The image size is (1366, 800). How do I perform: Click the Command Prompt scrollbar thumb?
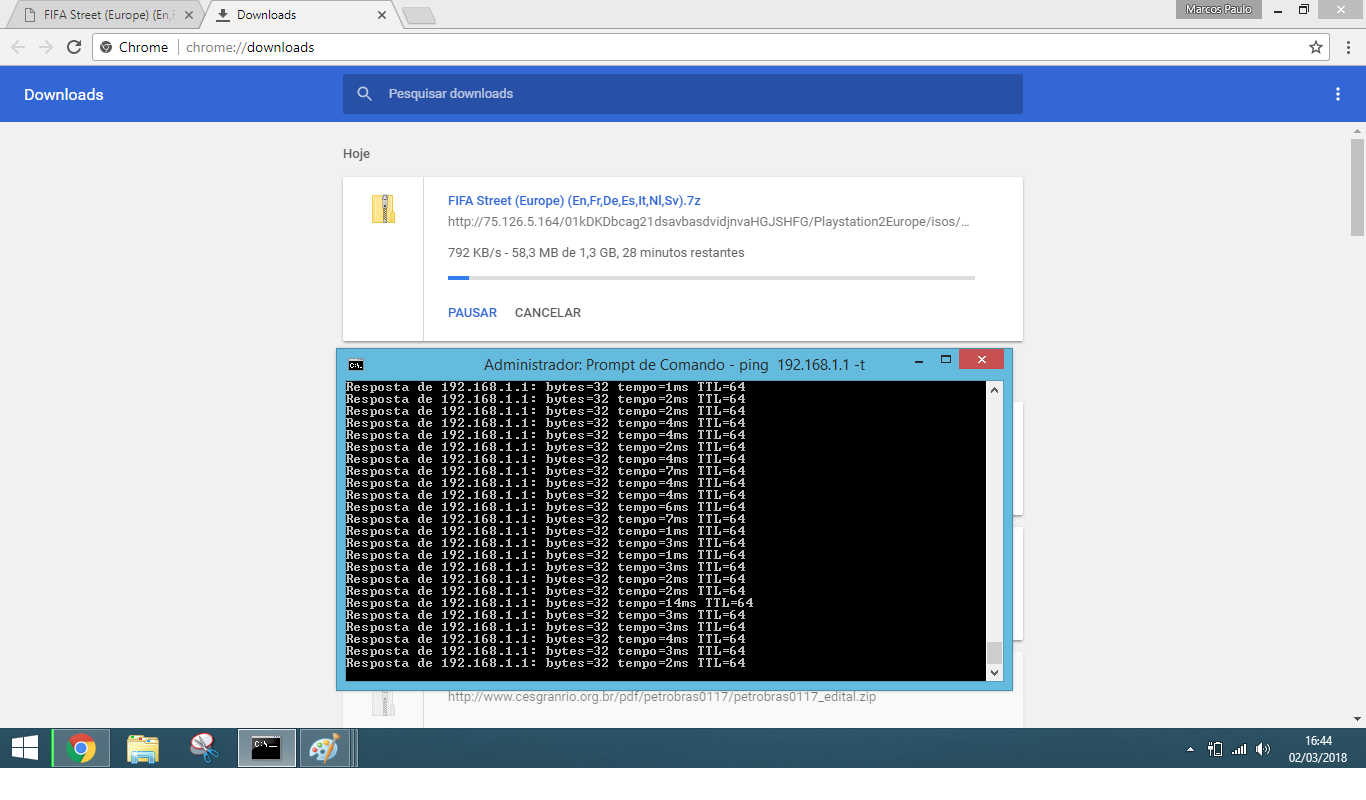point(994,653)
